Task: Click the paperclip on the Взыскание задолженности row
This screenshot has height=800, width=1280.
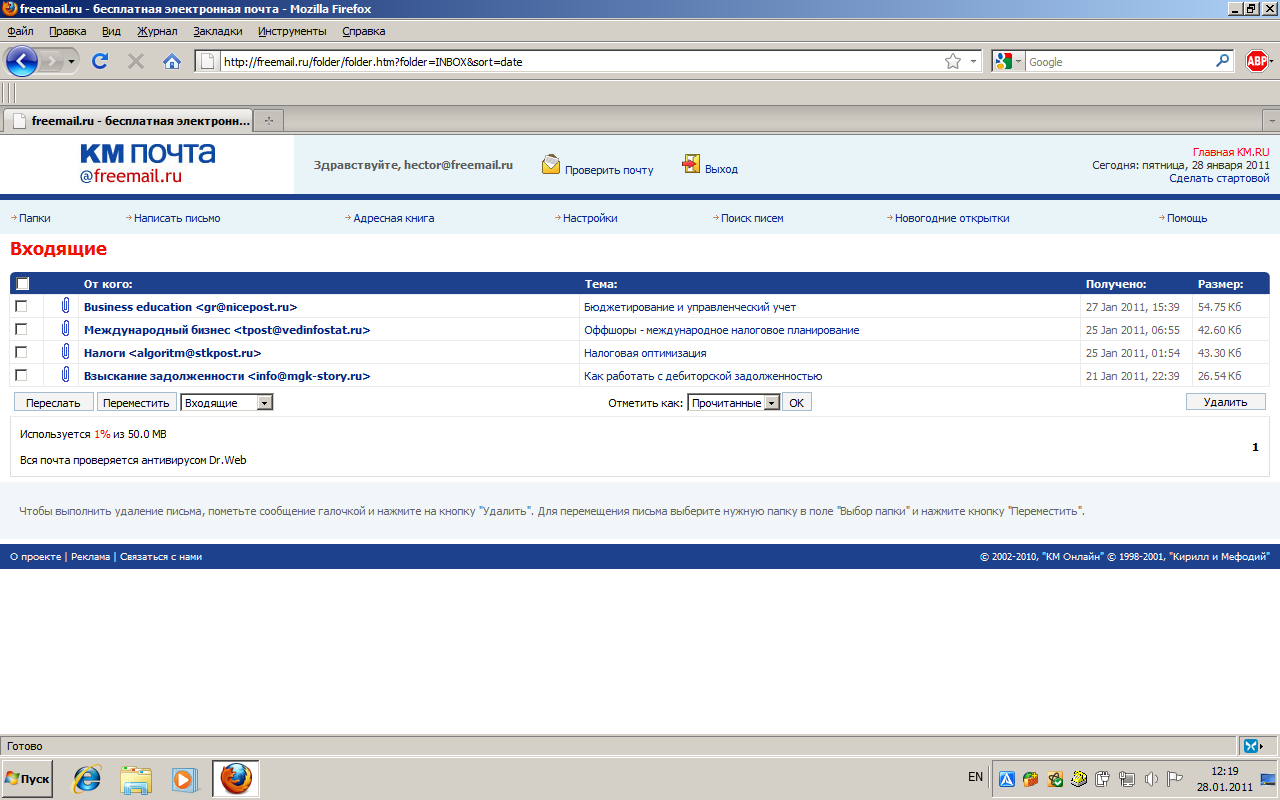Action: 65,375
